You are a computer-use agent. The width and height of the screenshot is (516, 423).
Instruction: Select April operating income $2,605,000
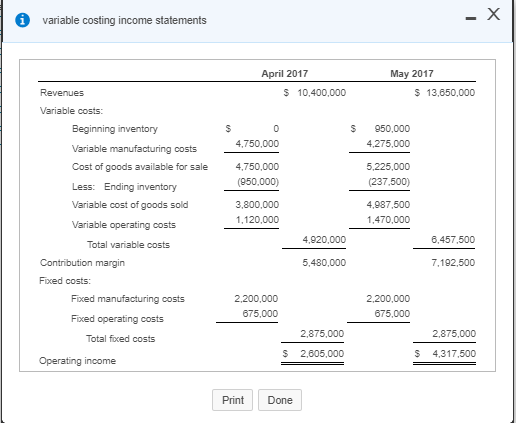(x=313, y=354)
